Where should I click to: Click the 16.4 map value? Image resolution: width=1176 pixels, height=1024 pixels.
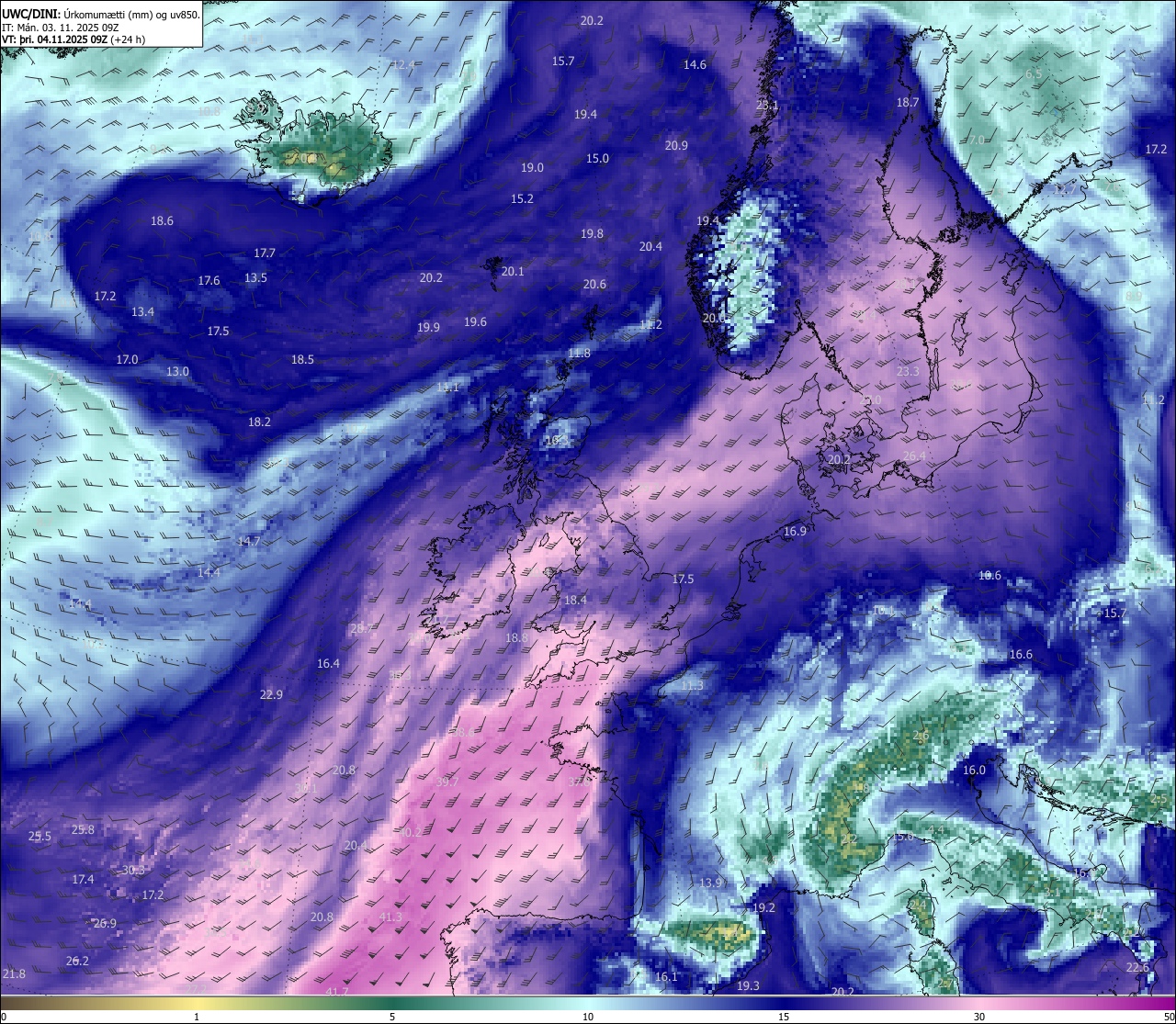tap(328, 663)
